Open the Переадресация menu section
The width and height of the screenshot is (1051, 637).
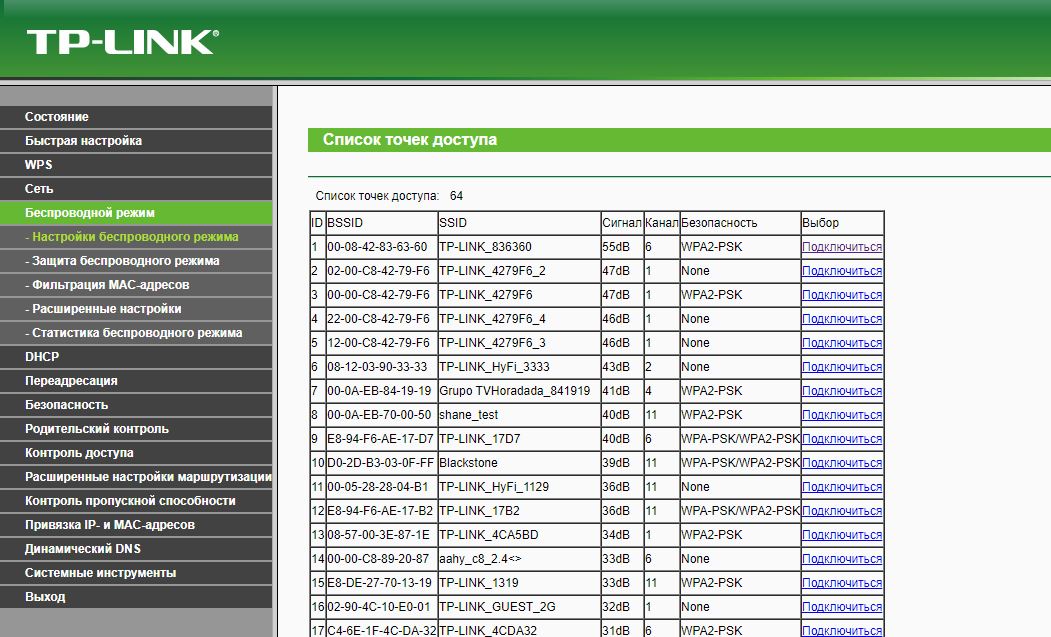136,381
